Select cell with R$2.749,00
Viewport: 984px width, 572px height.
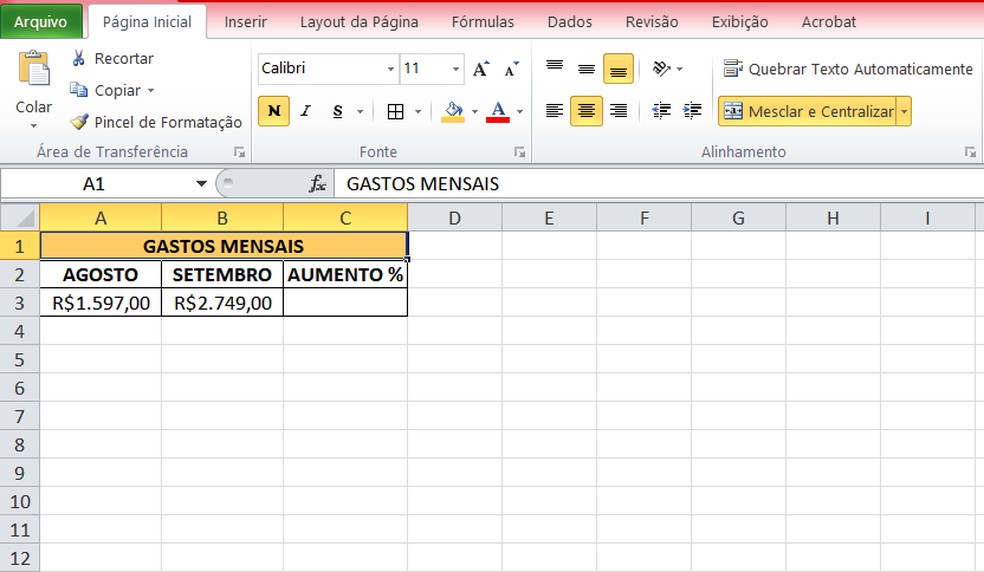pyautogui.click(x=222, y=303)
